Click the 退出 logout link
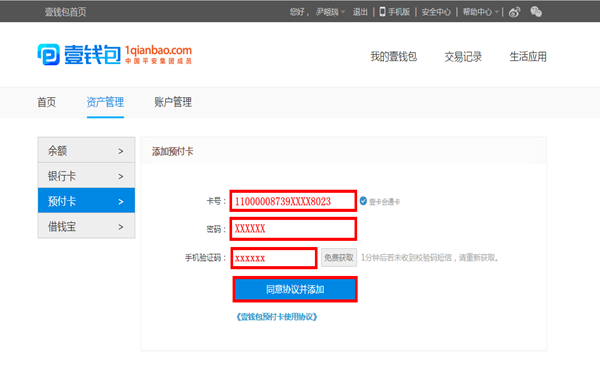Screen dimensions: 600x369 pyautogui.click(x=360, y=12)
